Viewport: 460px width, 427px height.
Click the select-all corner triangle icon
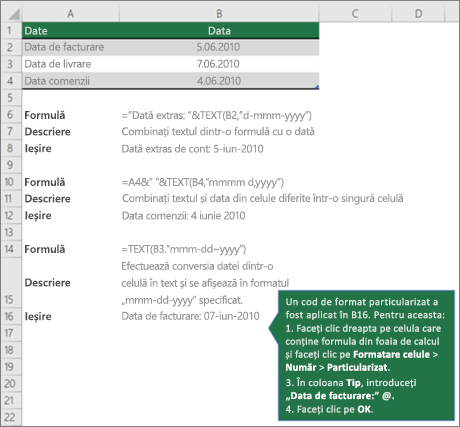click(14, 14)
